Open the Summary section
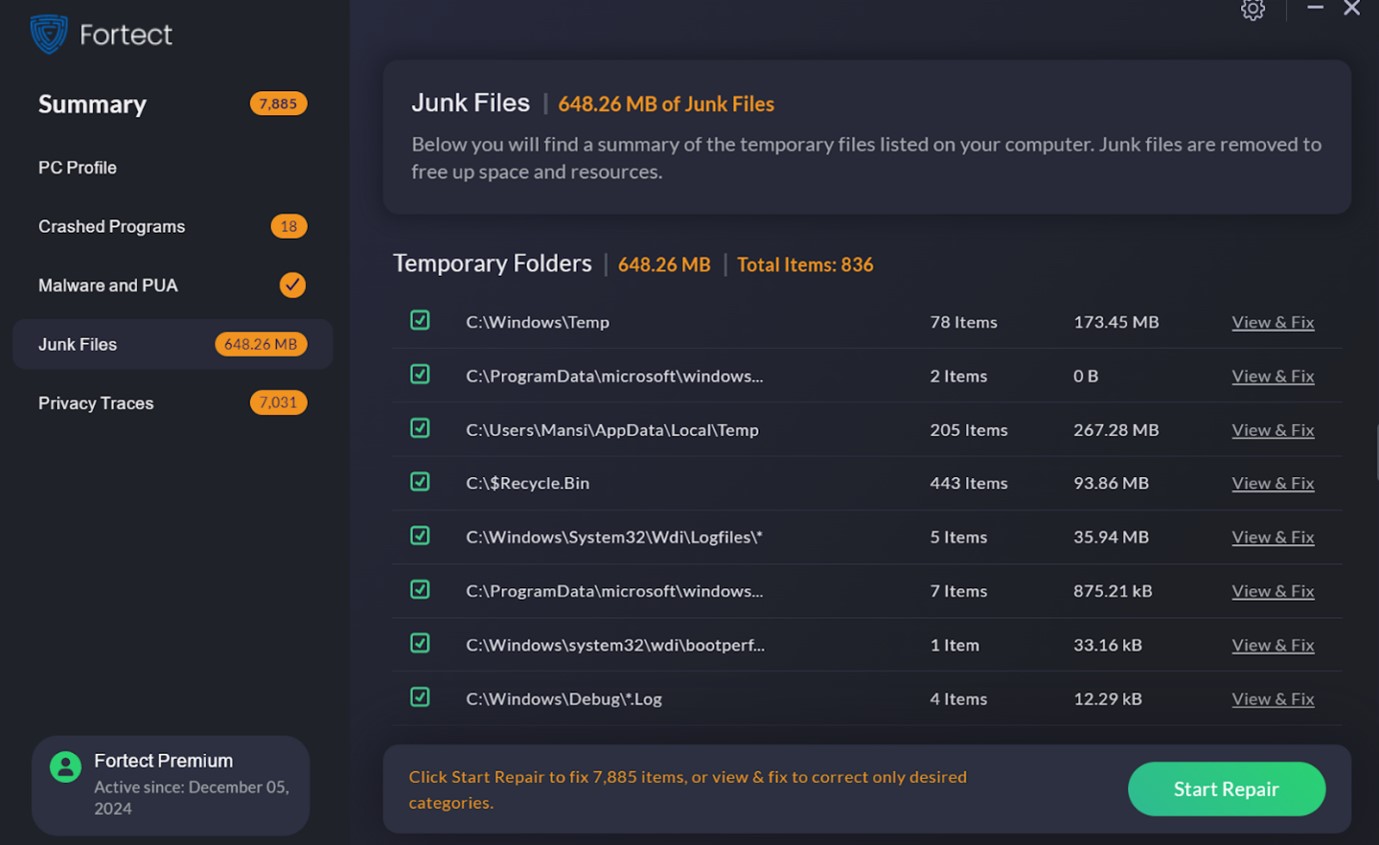 click(x=92, y=104)
